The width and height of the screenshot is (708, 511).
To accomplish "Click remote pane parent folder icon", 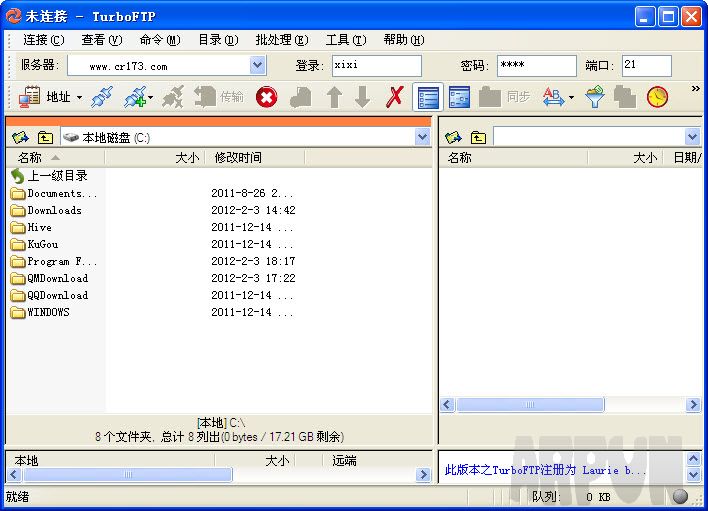I will (x=478, y=137).
